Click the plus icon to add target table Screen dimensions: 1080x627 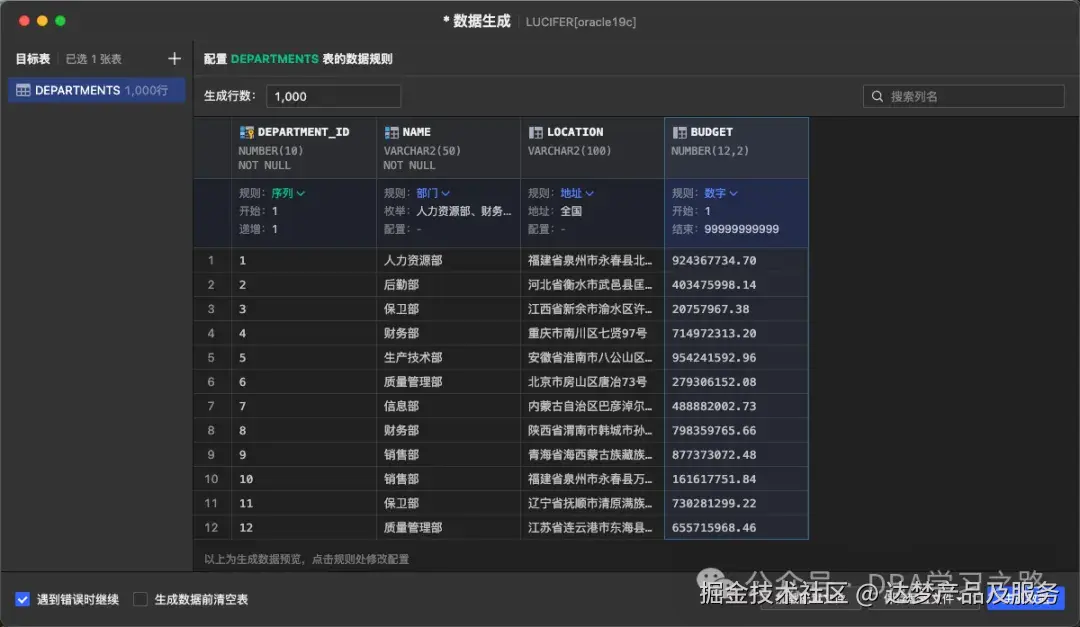coord(174,59)
